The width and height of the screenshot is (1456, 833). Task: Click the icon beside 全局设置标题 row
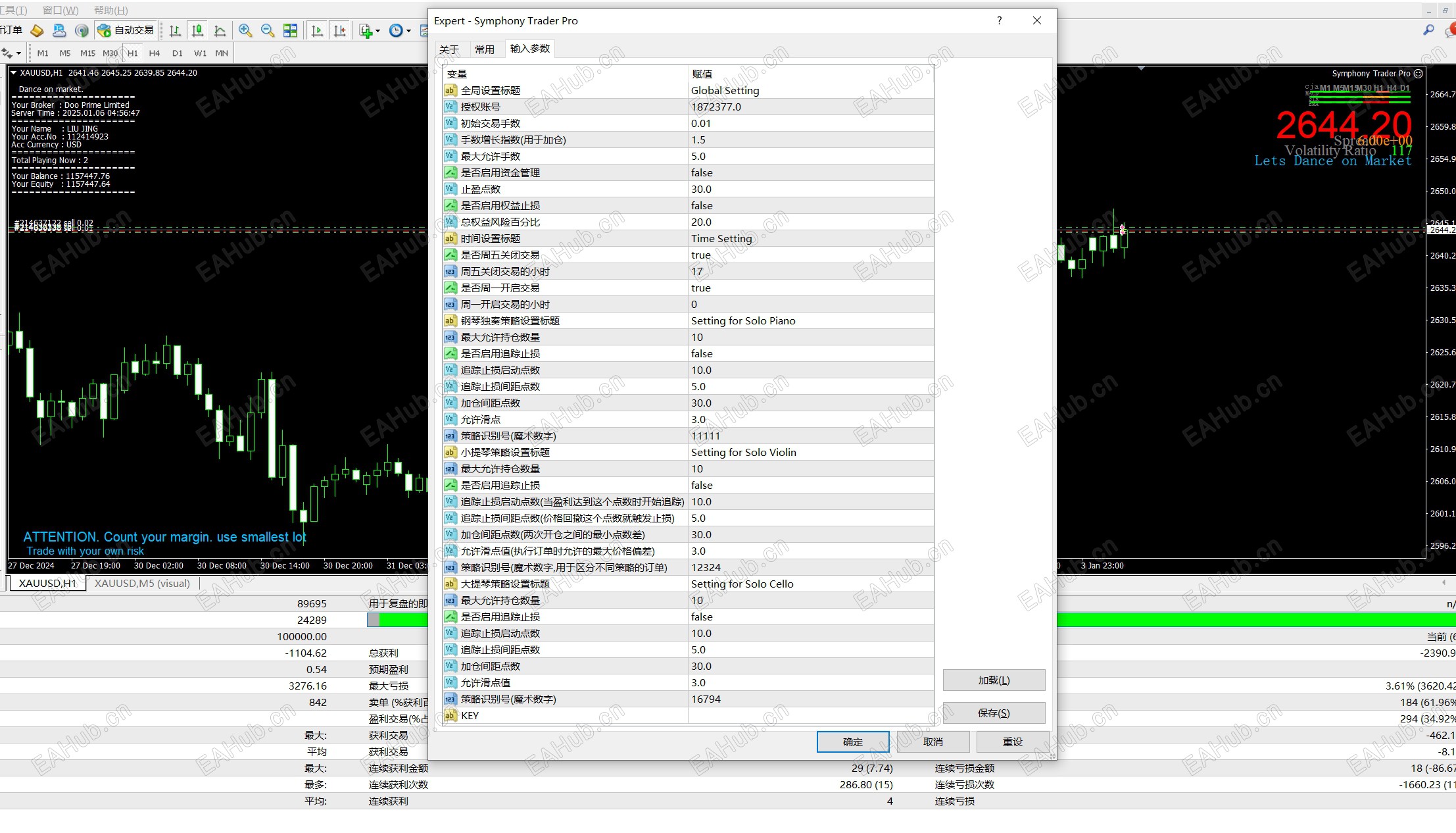(x=450, y=90)
